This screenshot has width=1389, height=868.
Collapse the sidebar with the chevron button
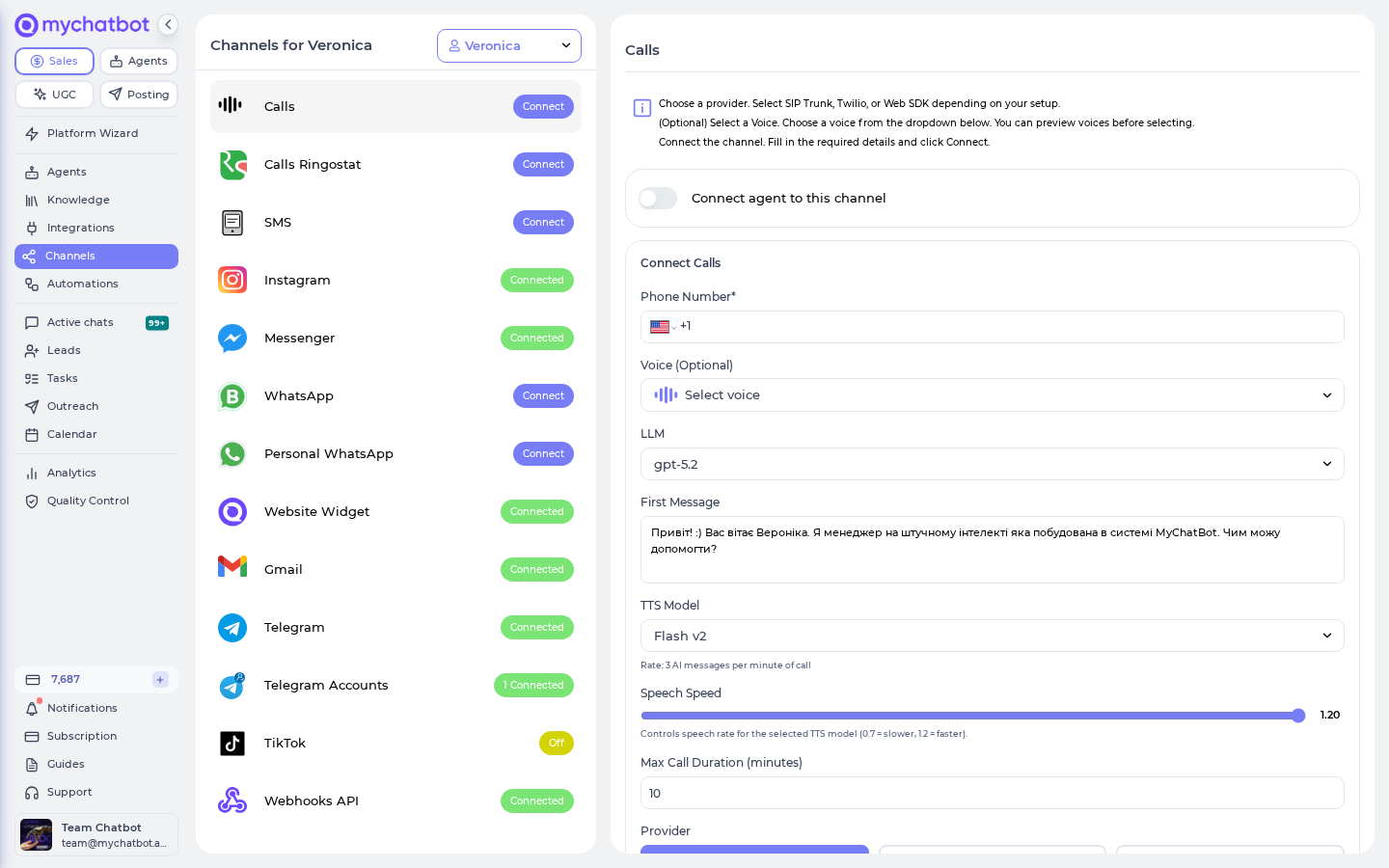pos(168,25)
